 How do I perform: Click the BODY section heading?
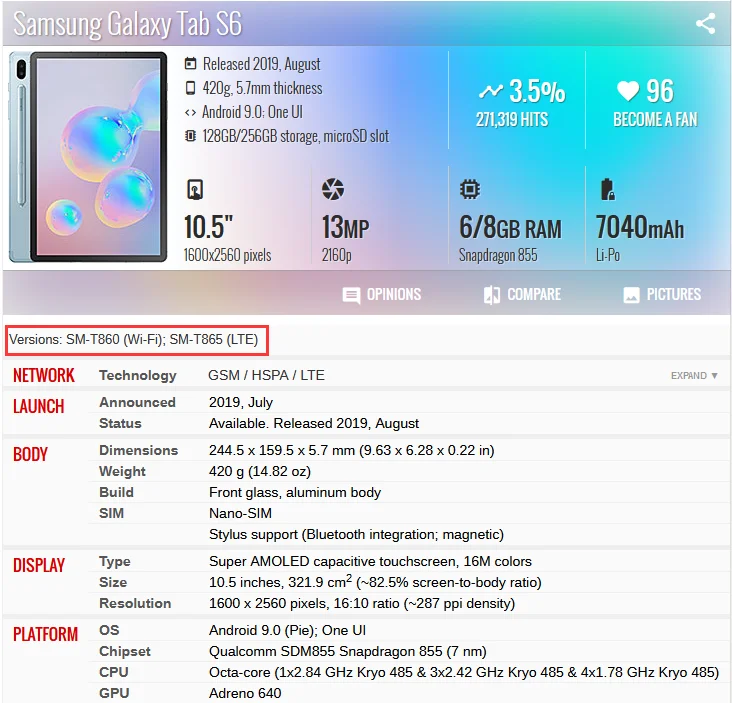[30, 454]
